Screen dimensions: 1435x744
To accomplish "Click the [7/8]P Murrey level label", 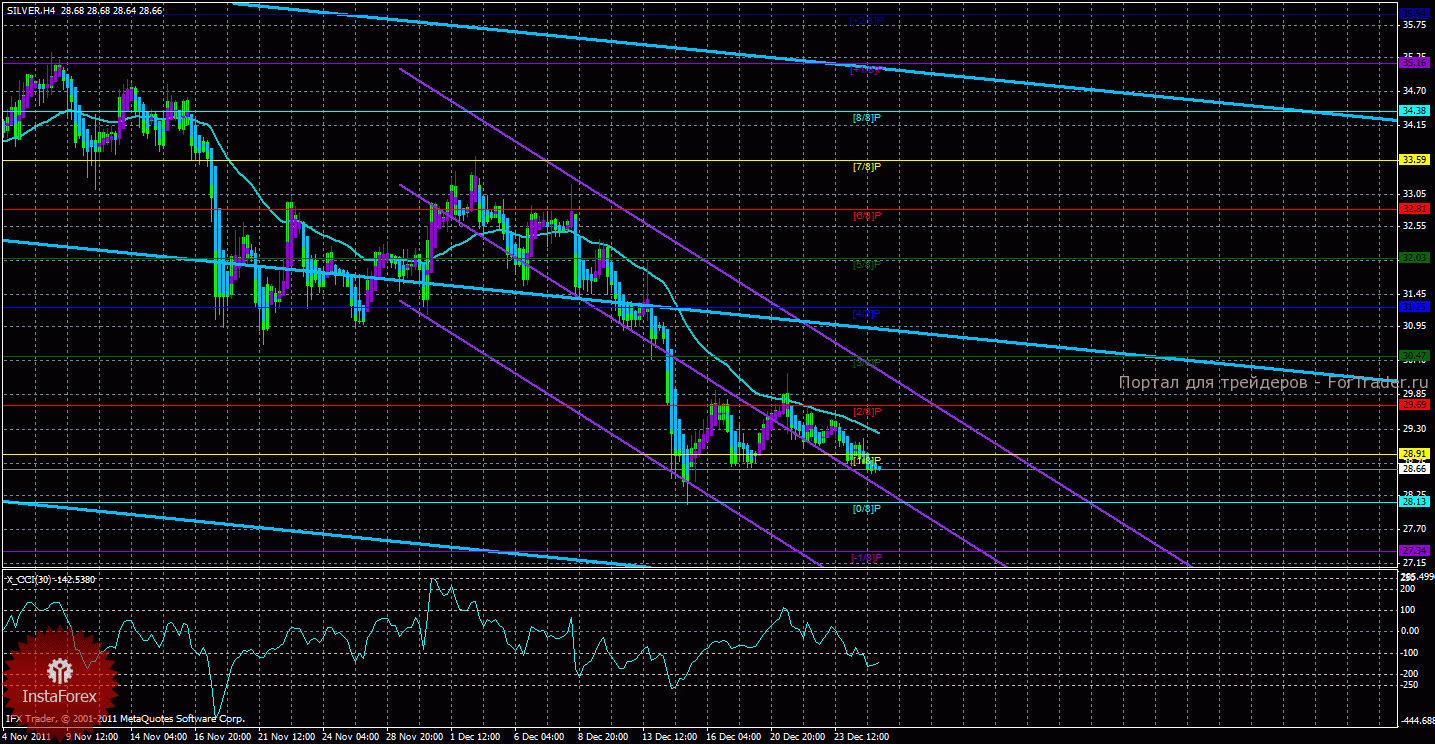I will click(x=866, y=167).
